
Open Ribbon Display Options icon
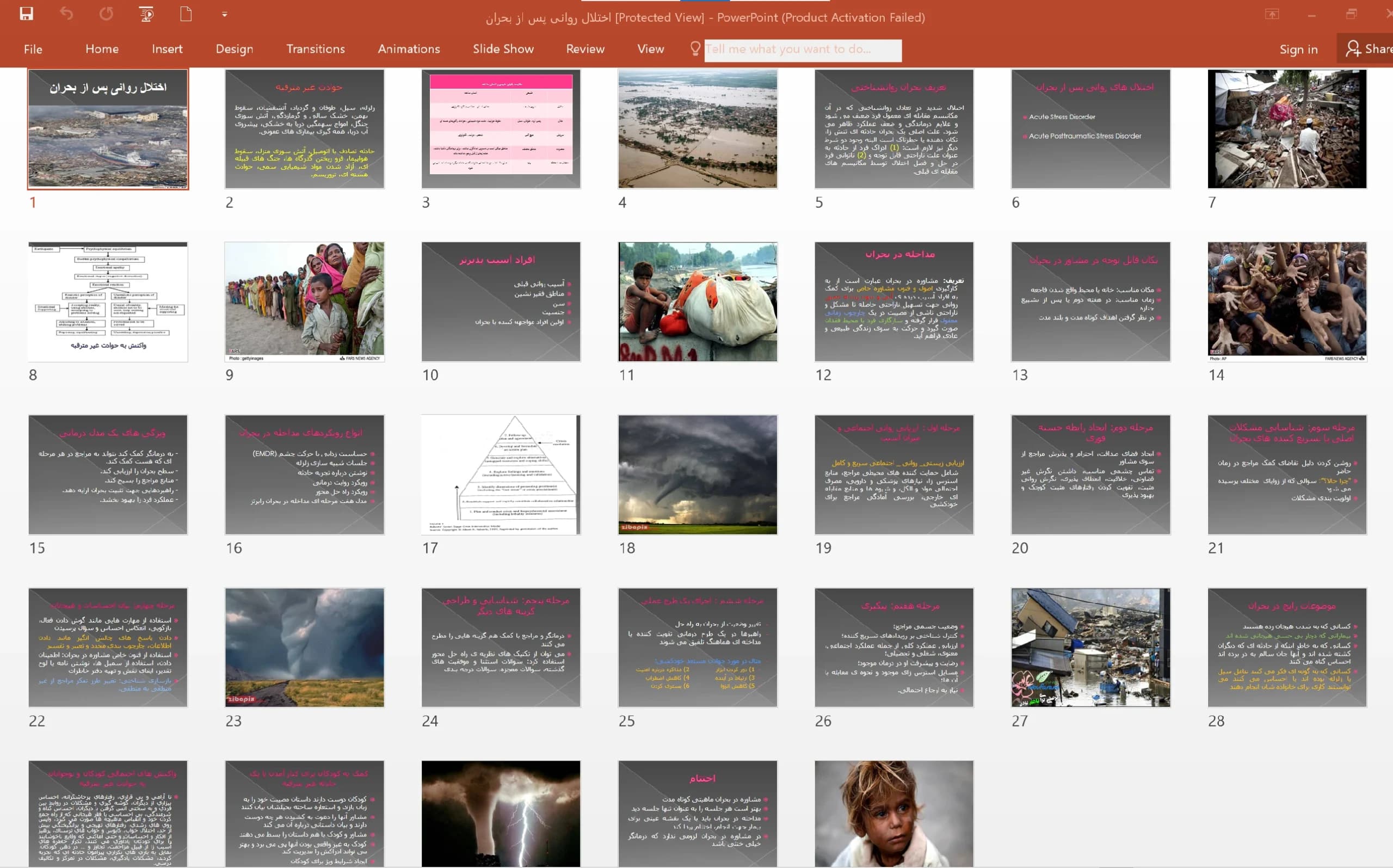[x=1272, y=14]
